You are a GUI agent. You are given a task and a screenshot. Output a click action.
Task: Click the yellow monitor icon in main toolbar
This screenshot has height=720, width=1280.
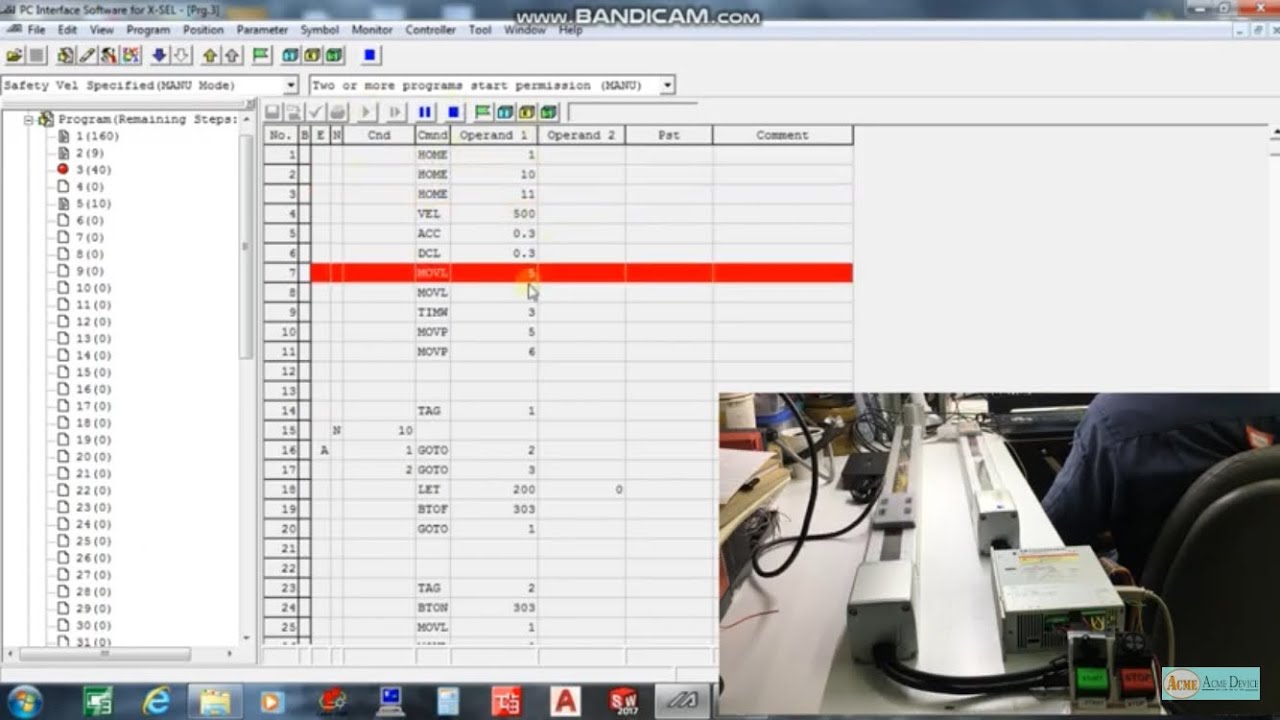[x=313, y=56]
